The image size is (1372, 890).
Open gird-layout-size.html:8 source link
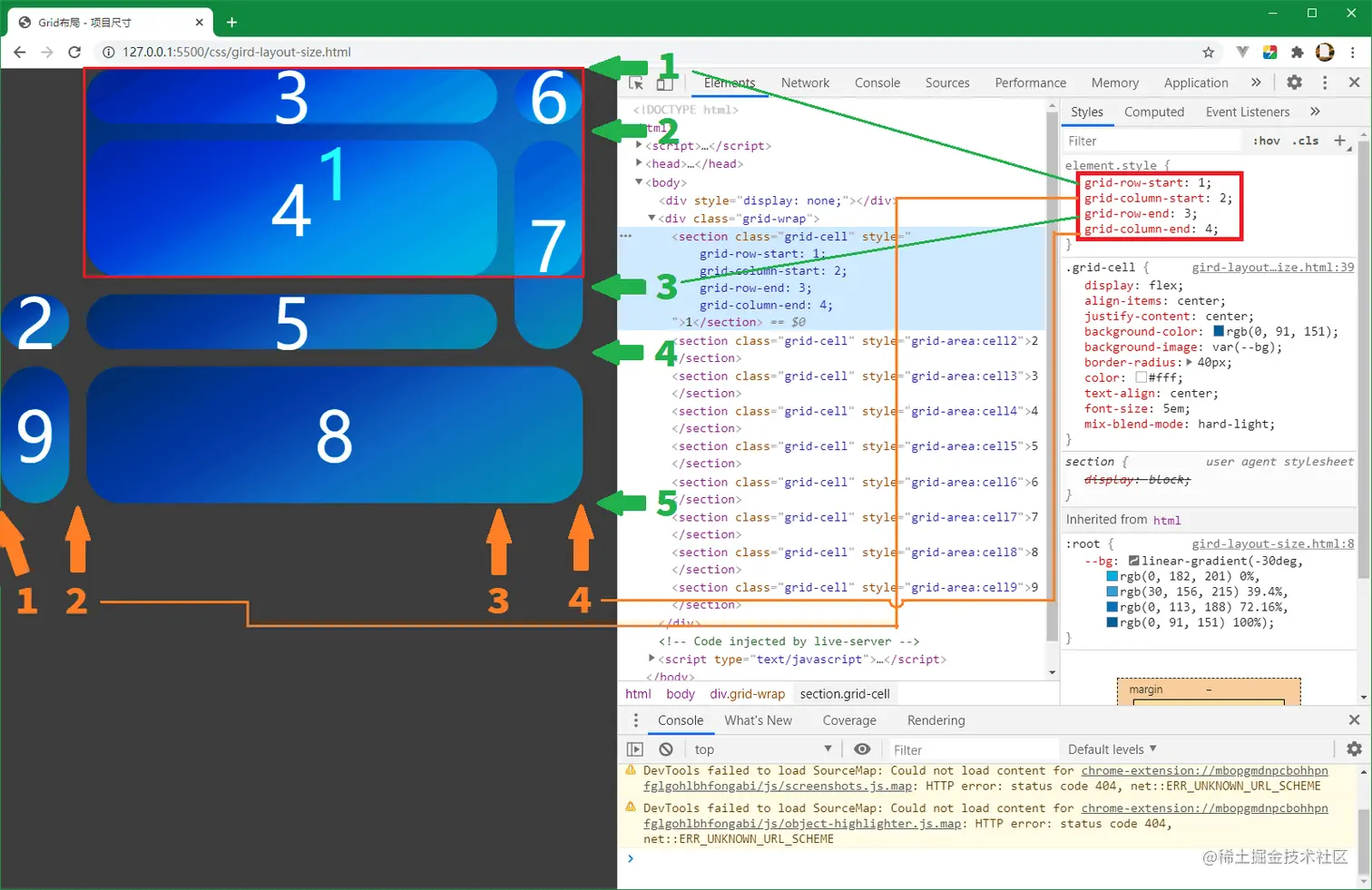1272,543
